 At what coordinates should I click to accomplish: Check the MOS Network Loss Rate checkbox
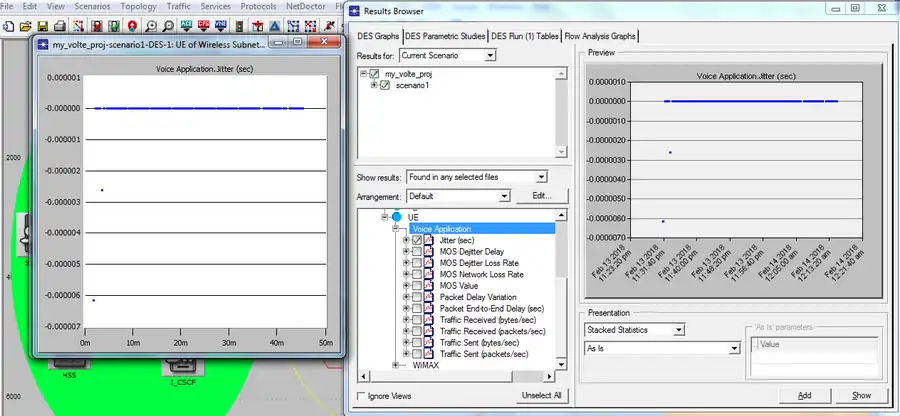(417, 274)
